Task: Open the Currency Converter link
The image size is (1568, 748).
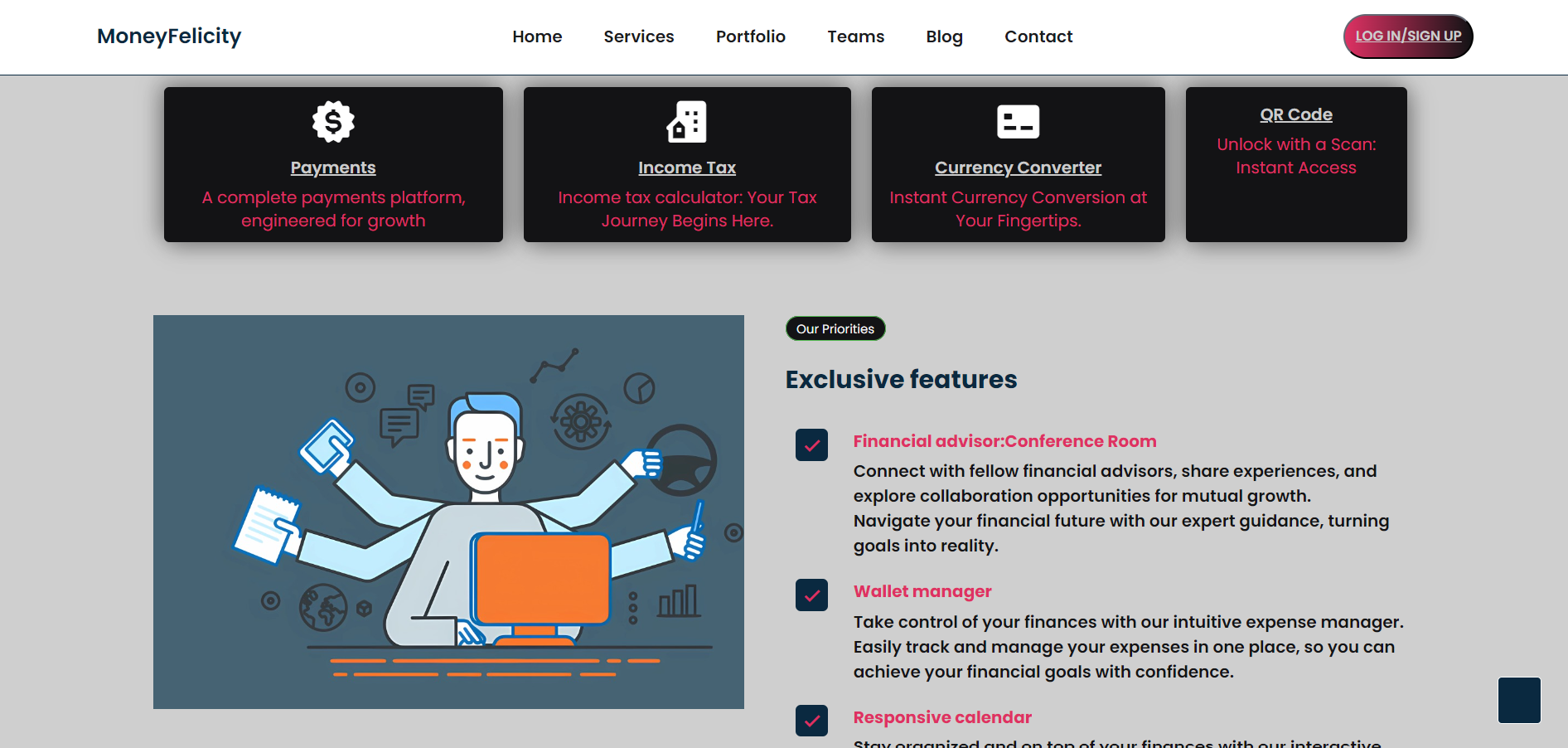Action: (1018, 168)
